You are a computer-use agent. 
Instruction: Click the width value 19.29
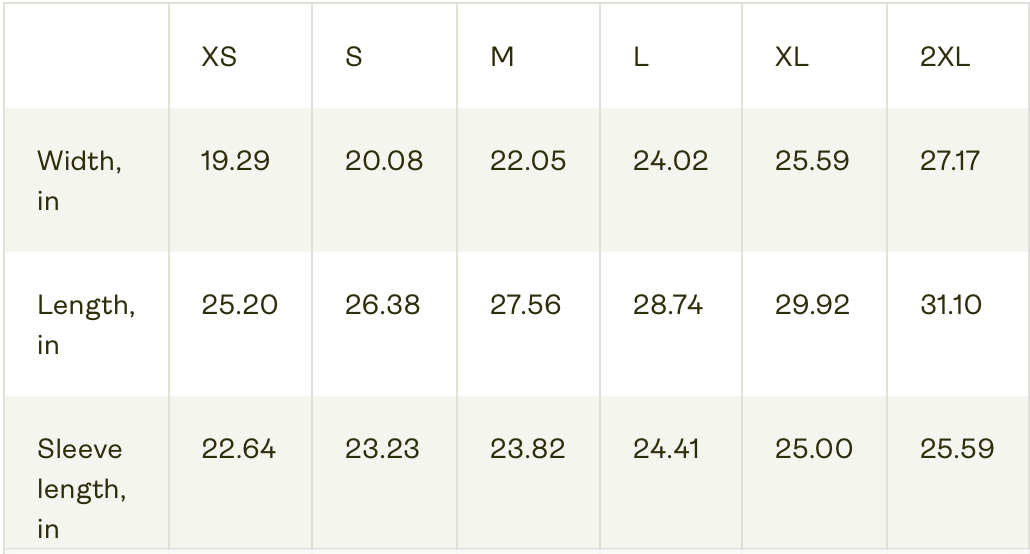(x=235, y=161)
